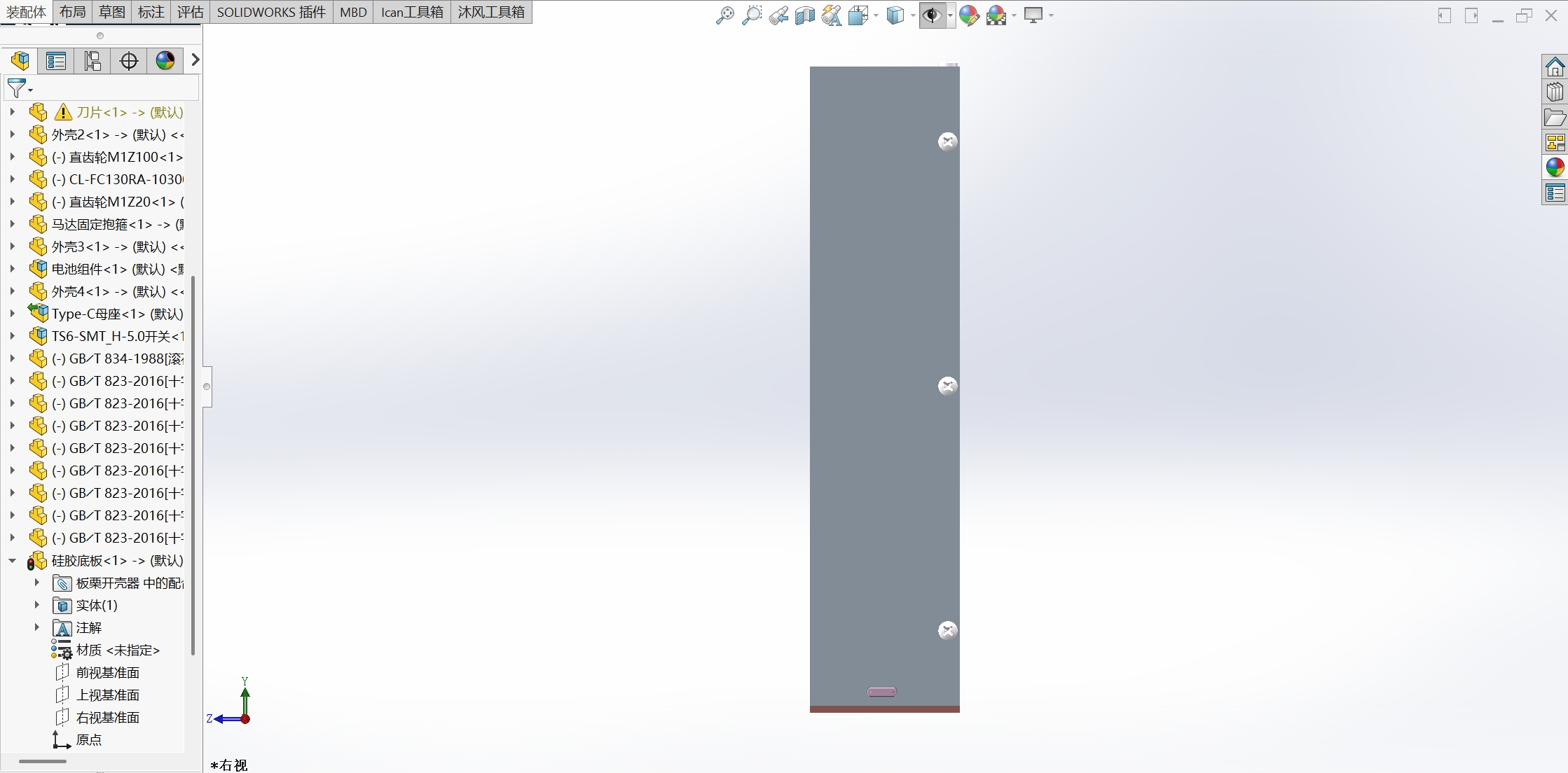Switch to FeatureManager design tree tab
The width and height of the screenshot is (1568, 773).
(20, 61)
